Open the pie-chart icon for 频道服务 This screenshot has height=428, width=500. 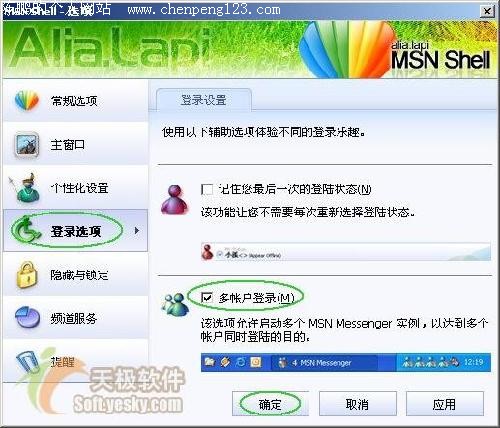pos(27,318)
